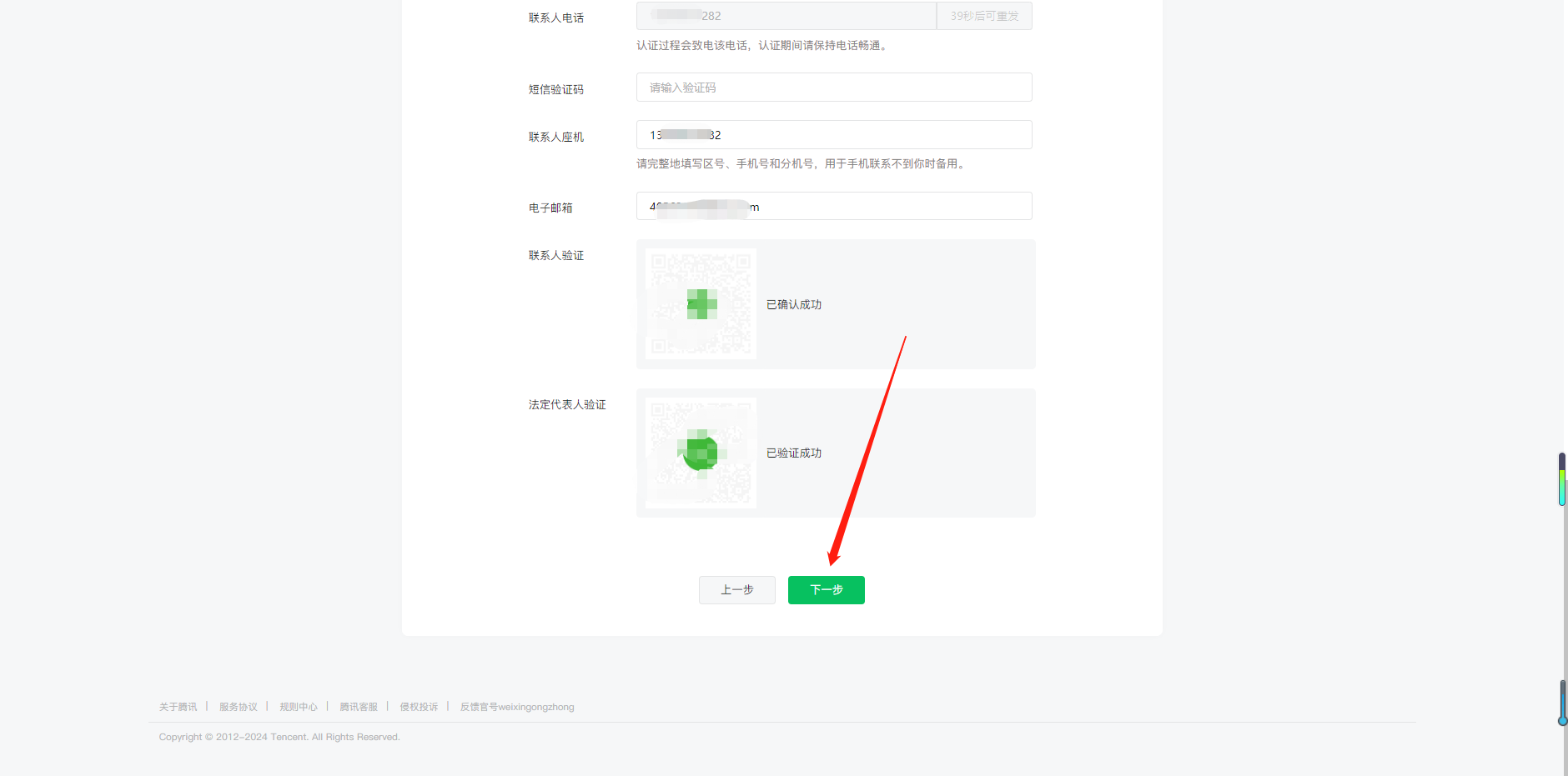1568x776 pixels.
Task: Click the 已验证成功 status text
Action: tap(793, 453)
